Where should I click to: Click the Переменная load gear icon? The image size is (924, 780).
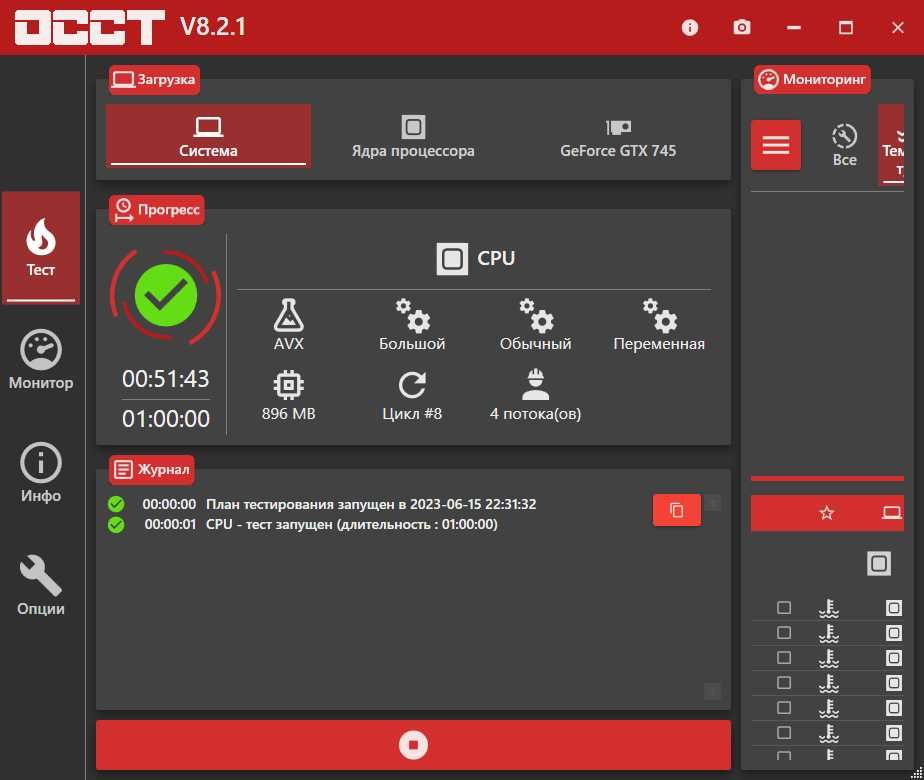(x=659, y=315)
